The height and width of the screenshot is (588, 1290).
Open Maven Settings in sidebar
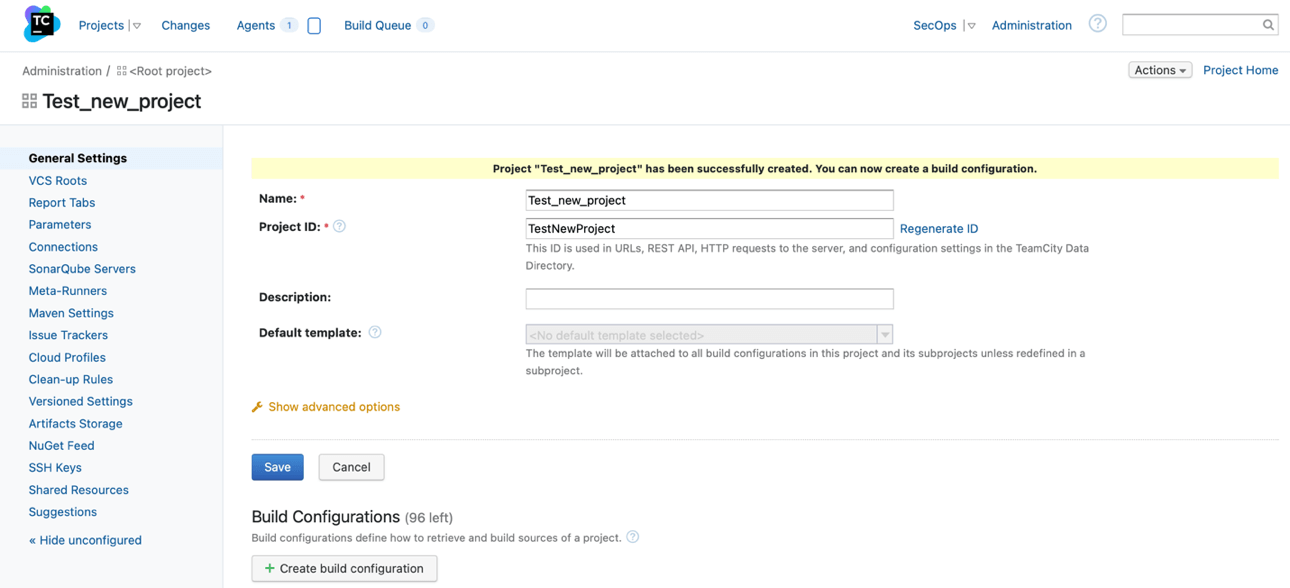(x=71, y=313)
